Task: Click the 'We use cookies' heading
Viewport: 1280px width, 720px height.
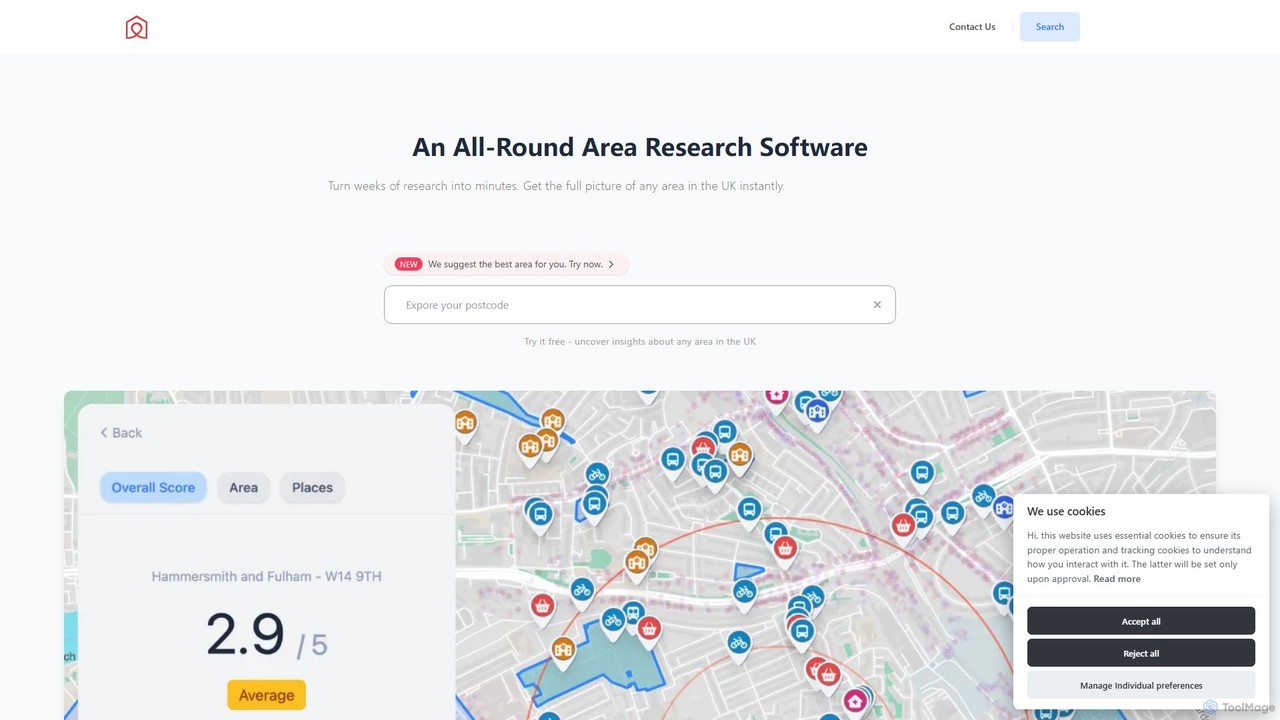Action: 1066,511
